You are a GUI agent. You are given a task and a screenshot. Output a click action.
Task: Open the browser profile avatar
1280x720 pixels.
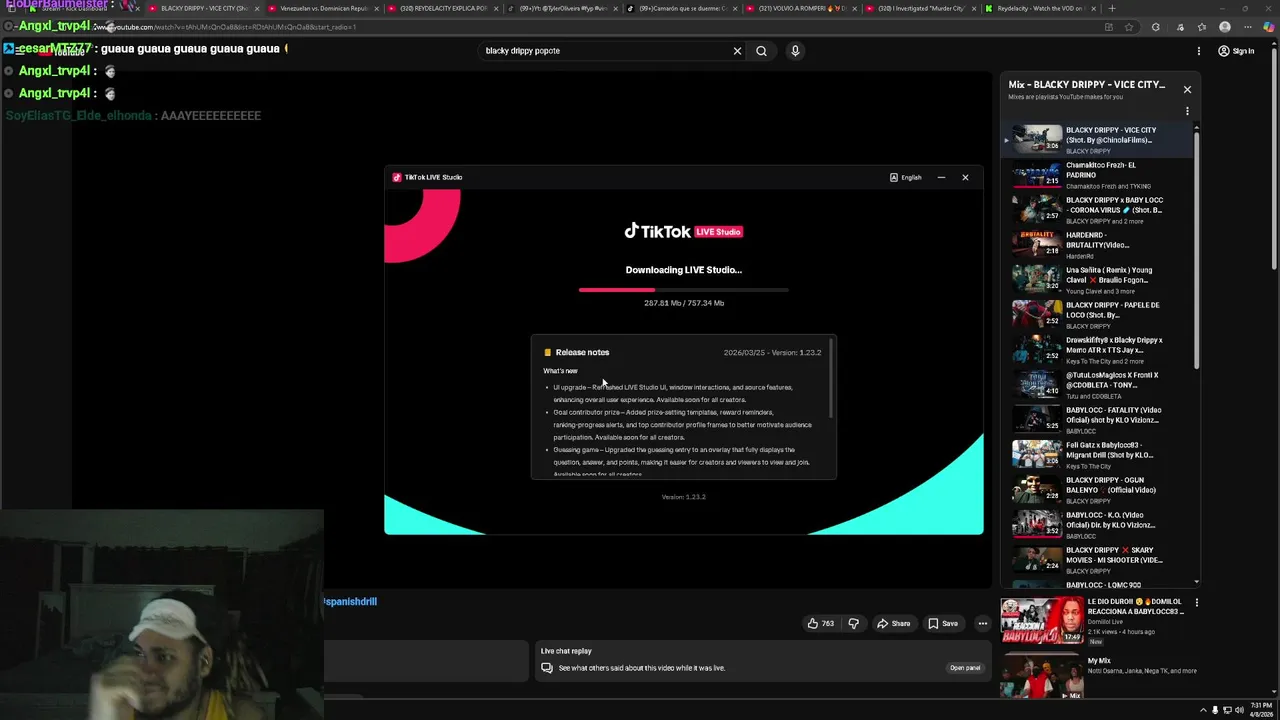(x=1226, y=27)
